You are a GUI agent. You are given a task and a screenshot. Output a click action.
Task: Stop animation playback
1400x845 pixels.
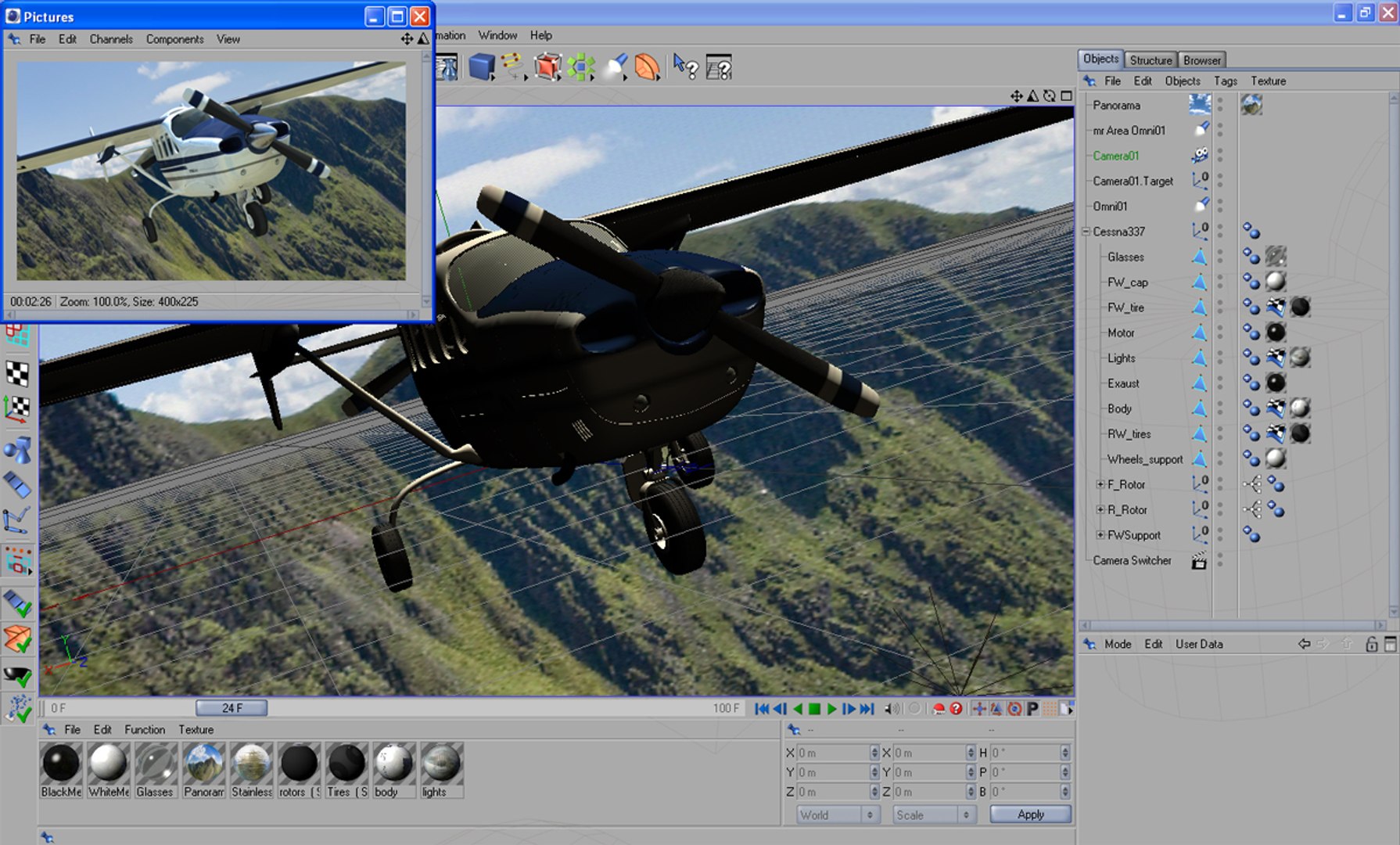click(x=814, y=709)
